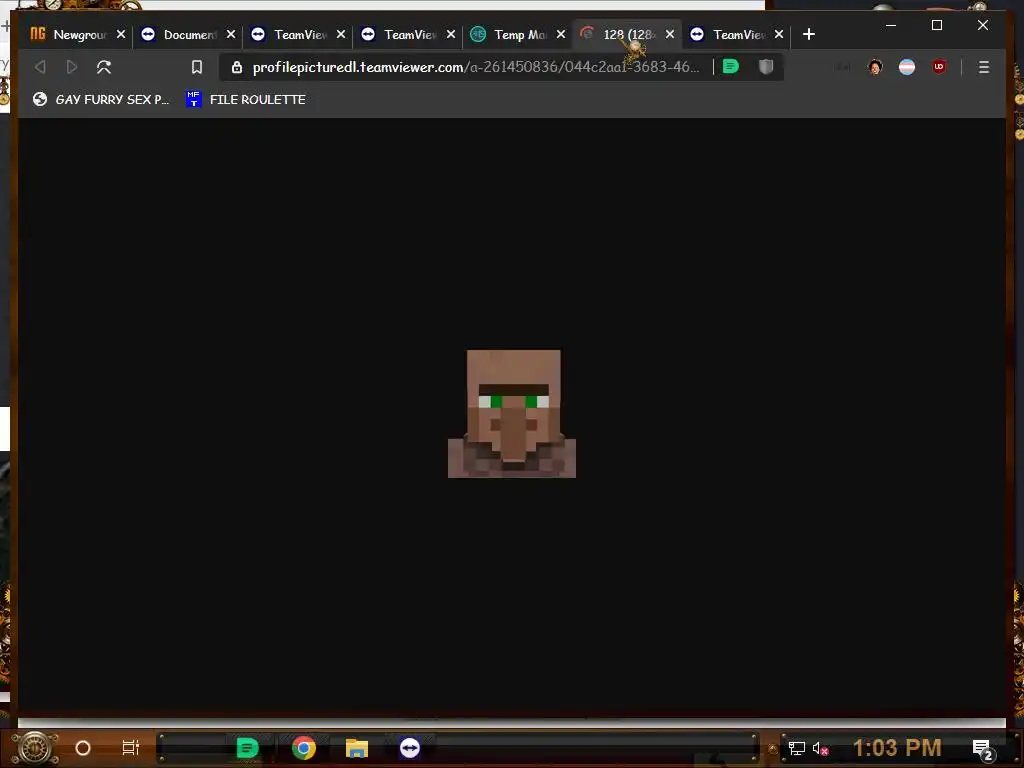Image resolution: width=1024 pixels, height=768 pixels.
Task: View site info via the padlock icon
Action: point(237,67)
